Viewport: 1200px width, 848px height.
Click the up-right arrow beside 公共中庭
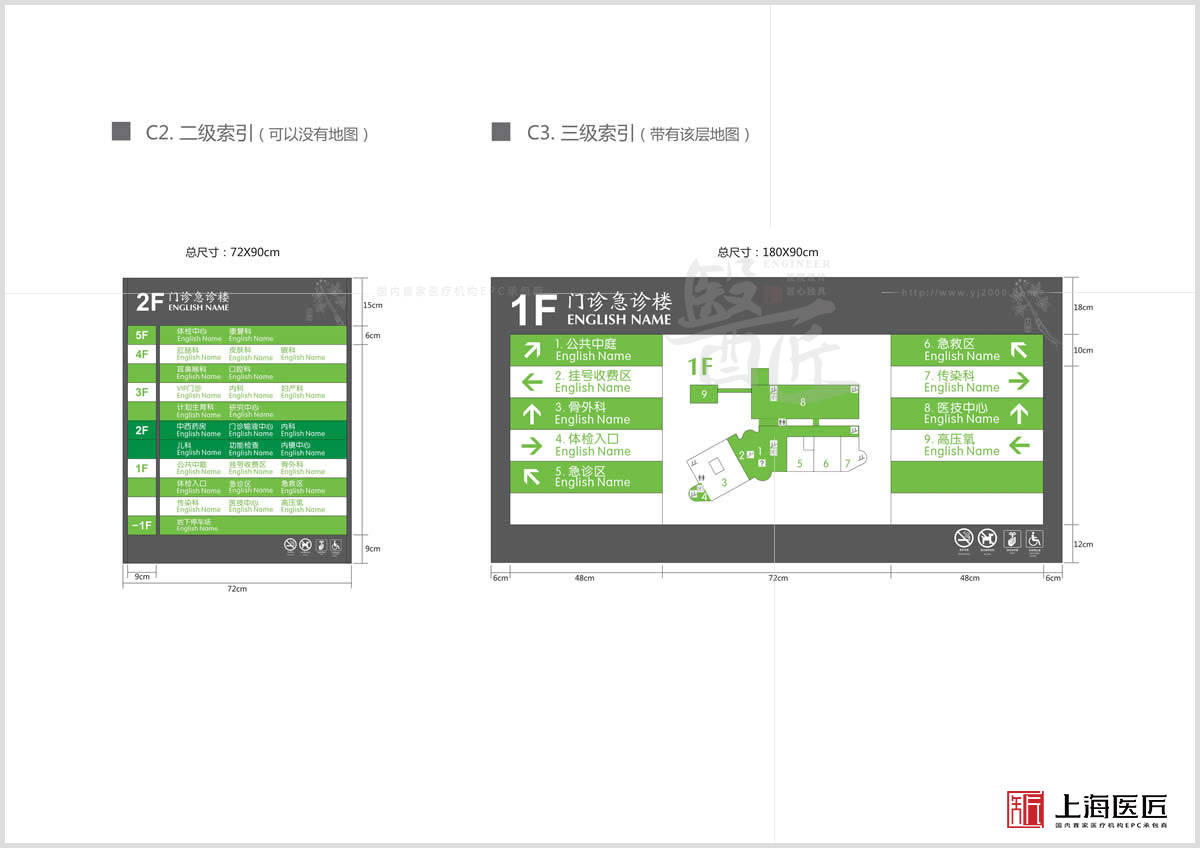532,349
